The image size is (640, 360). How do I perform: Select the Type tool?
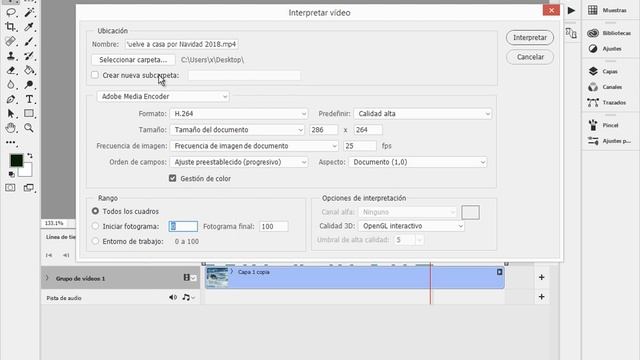(29, 99)
